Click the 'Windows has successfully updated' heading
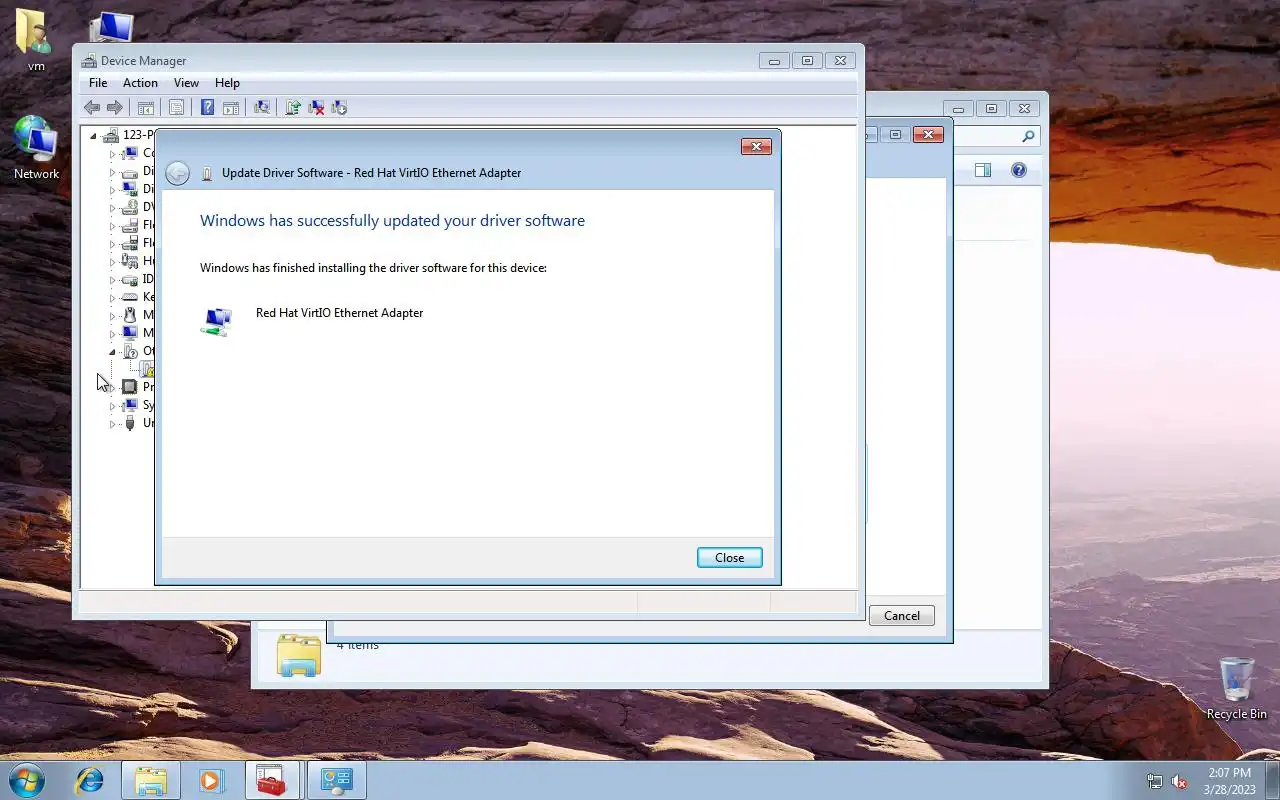Image resolution: width=1280 pixels, height=800 pixels. (392, 221)
